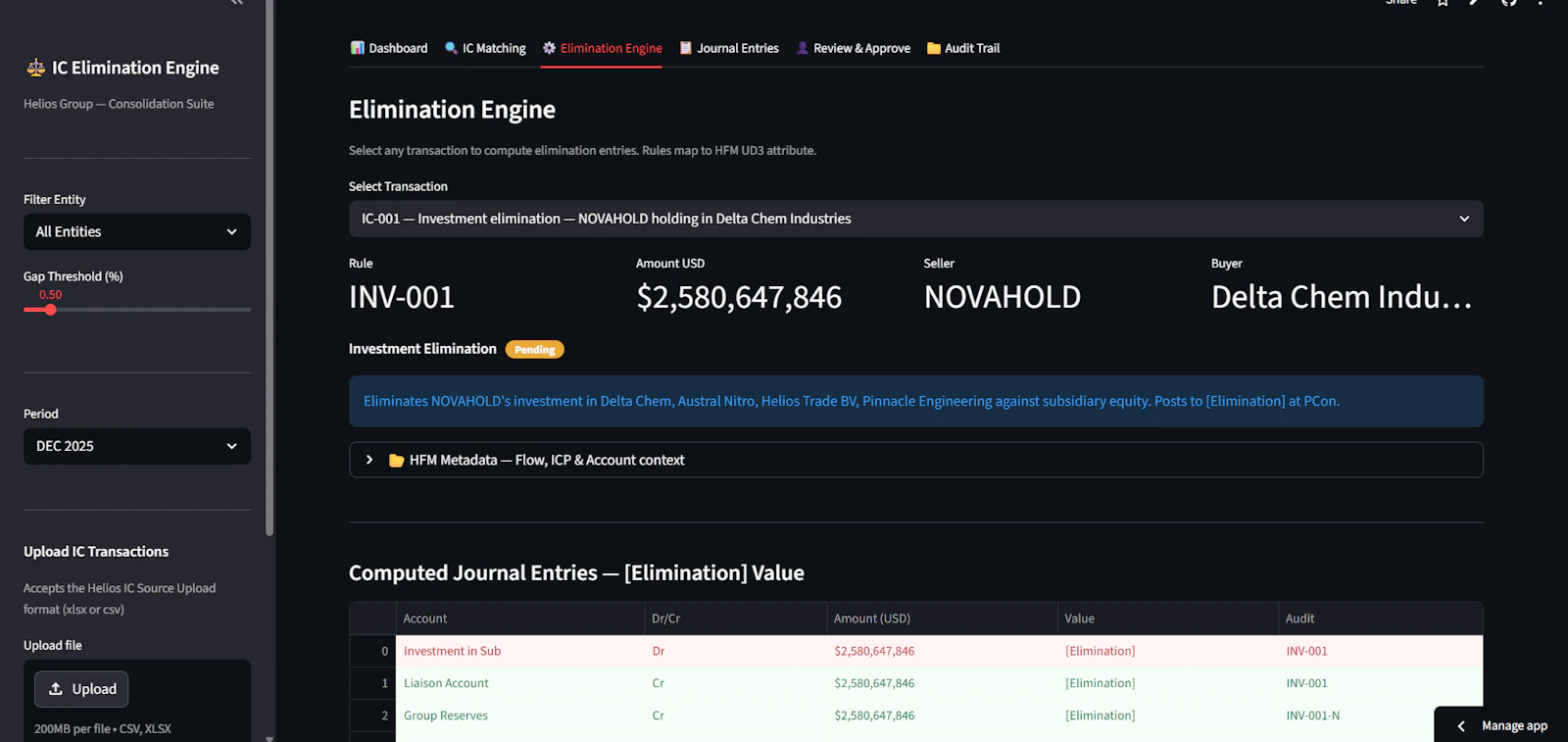This screenshot has height=742, width=1568.
Task: Click row index 2 in the table
Action: coord(373,716)
